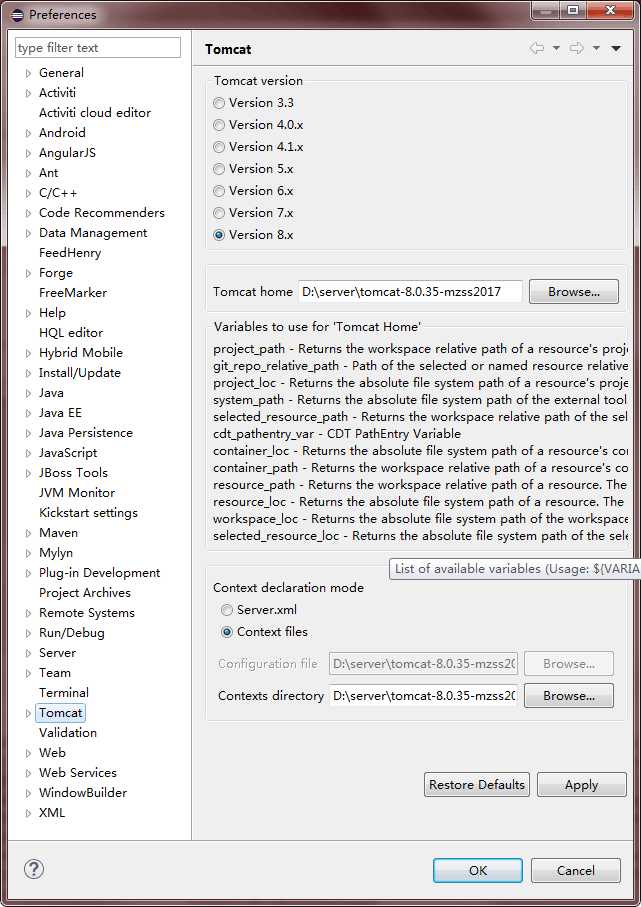Select WindowBuilder in tree

point(83,793)
